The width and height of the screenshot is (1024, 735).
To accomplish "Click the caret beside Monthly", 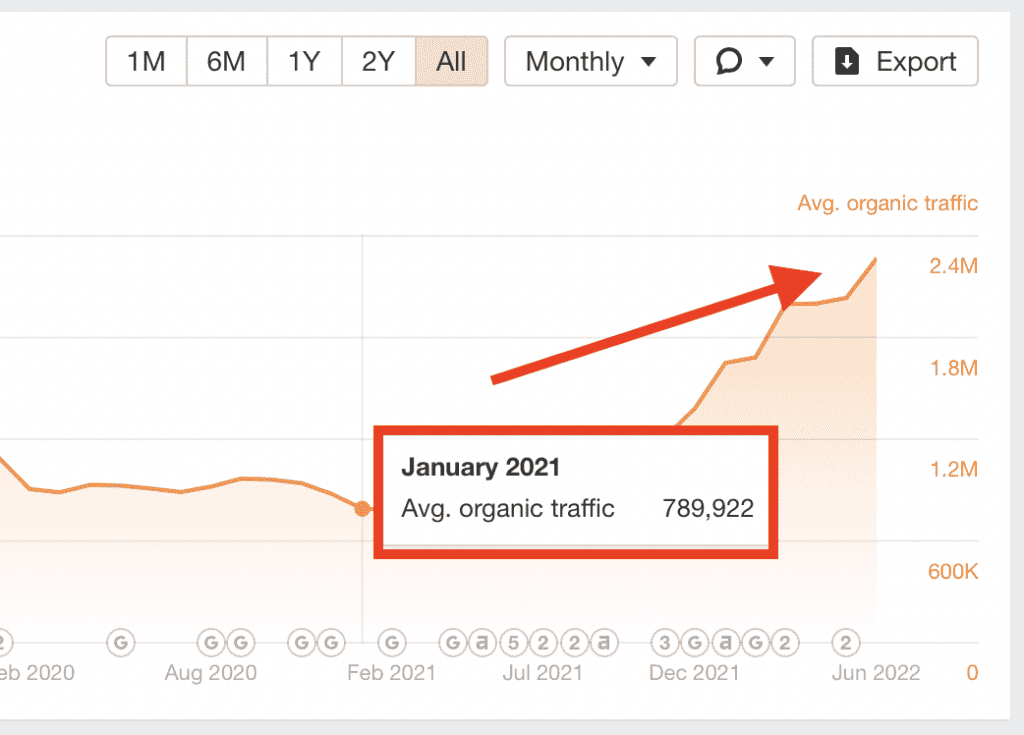I will tap(648, 62).
